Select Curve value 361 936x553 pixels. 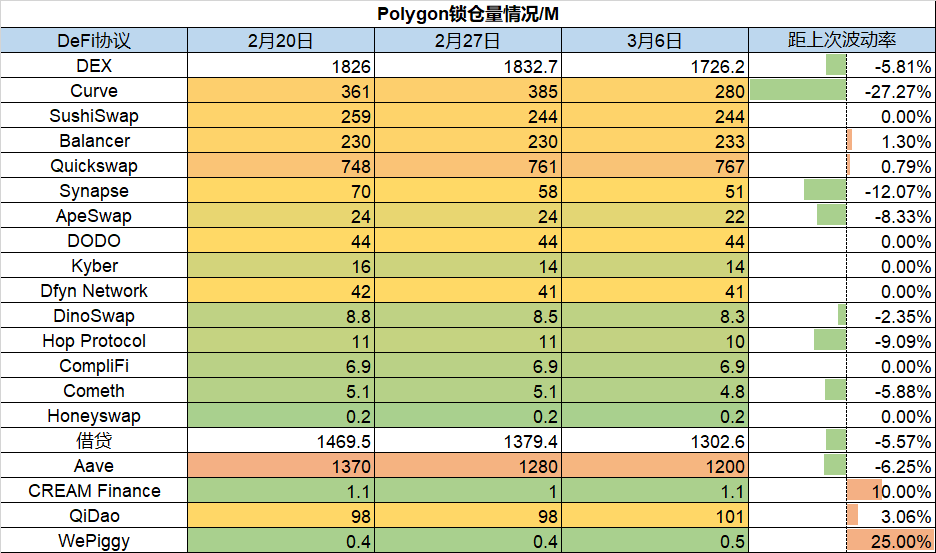281,90
